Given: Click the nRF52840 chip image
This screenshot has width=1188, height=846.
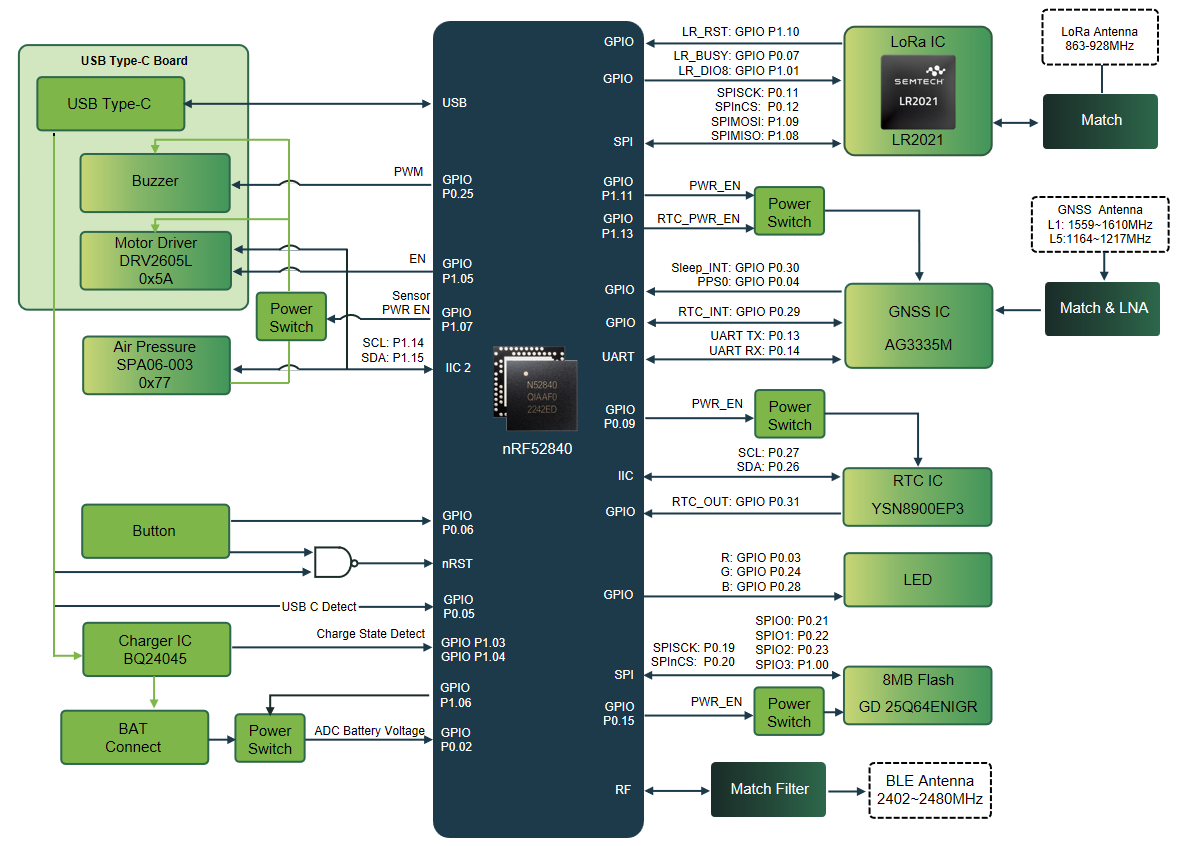Looking at the screenshot, I should 535,389.
